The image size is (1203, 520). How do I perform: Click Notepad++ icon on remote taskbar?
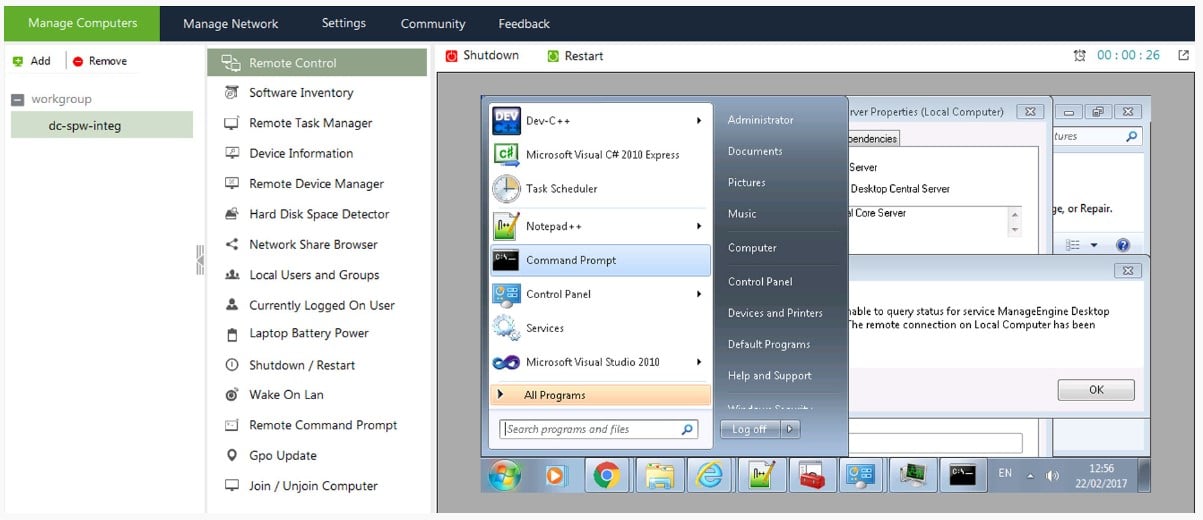click(759, 476)
